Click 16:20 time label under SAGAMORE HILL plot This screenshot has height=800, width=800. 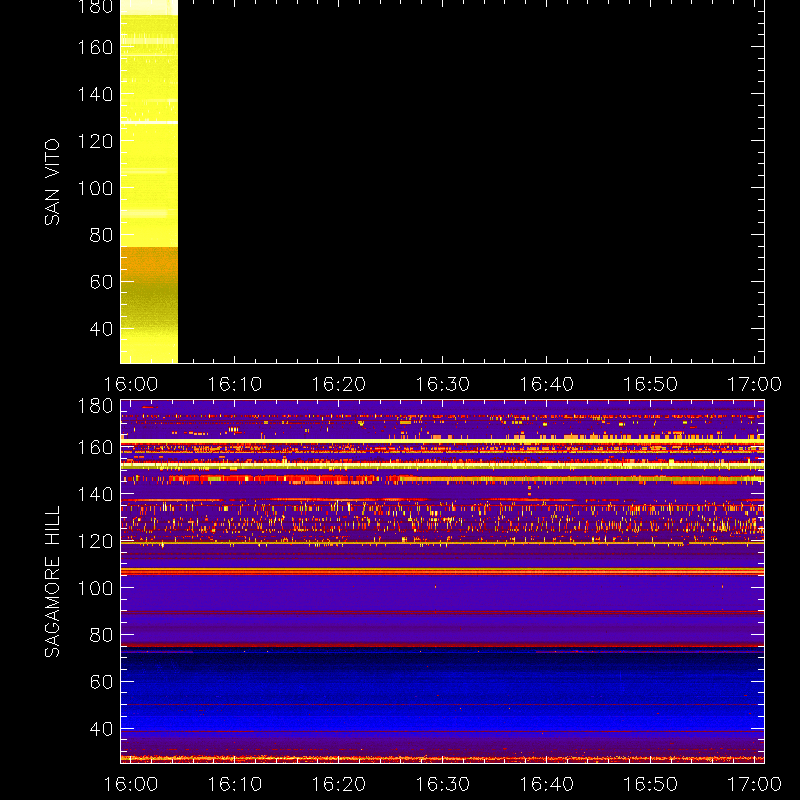[x=338, y=784]
